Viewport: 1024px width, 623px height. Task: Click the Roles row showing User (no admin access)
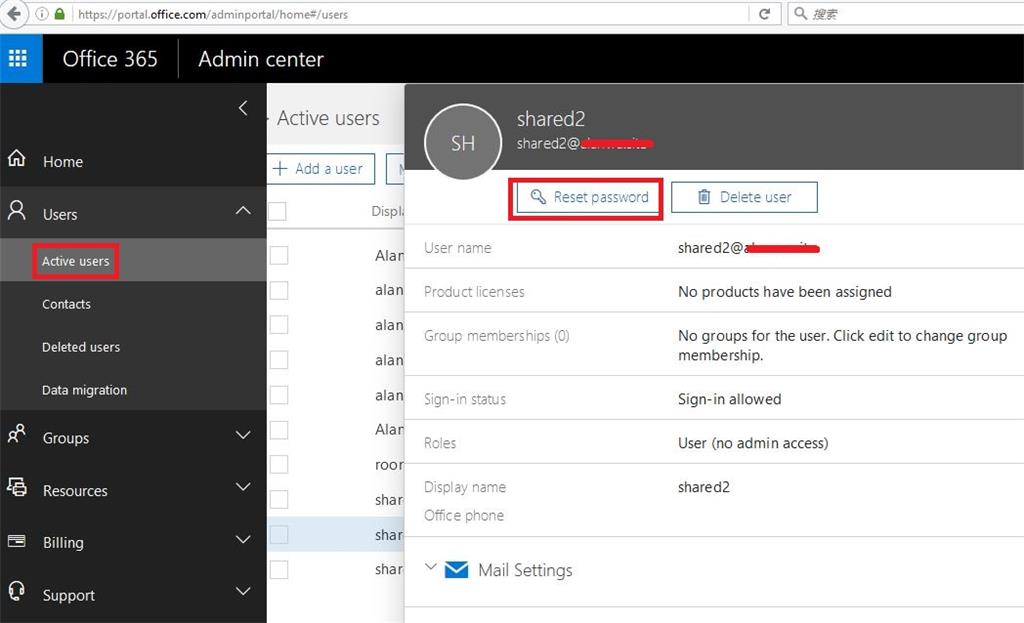coord(714,442)
